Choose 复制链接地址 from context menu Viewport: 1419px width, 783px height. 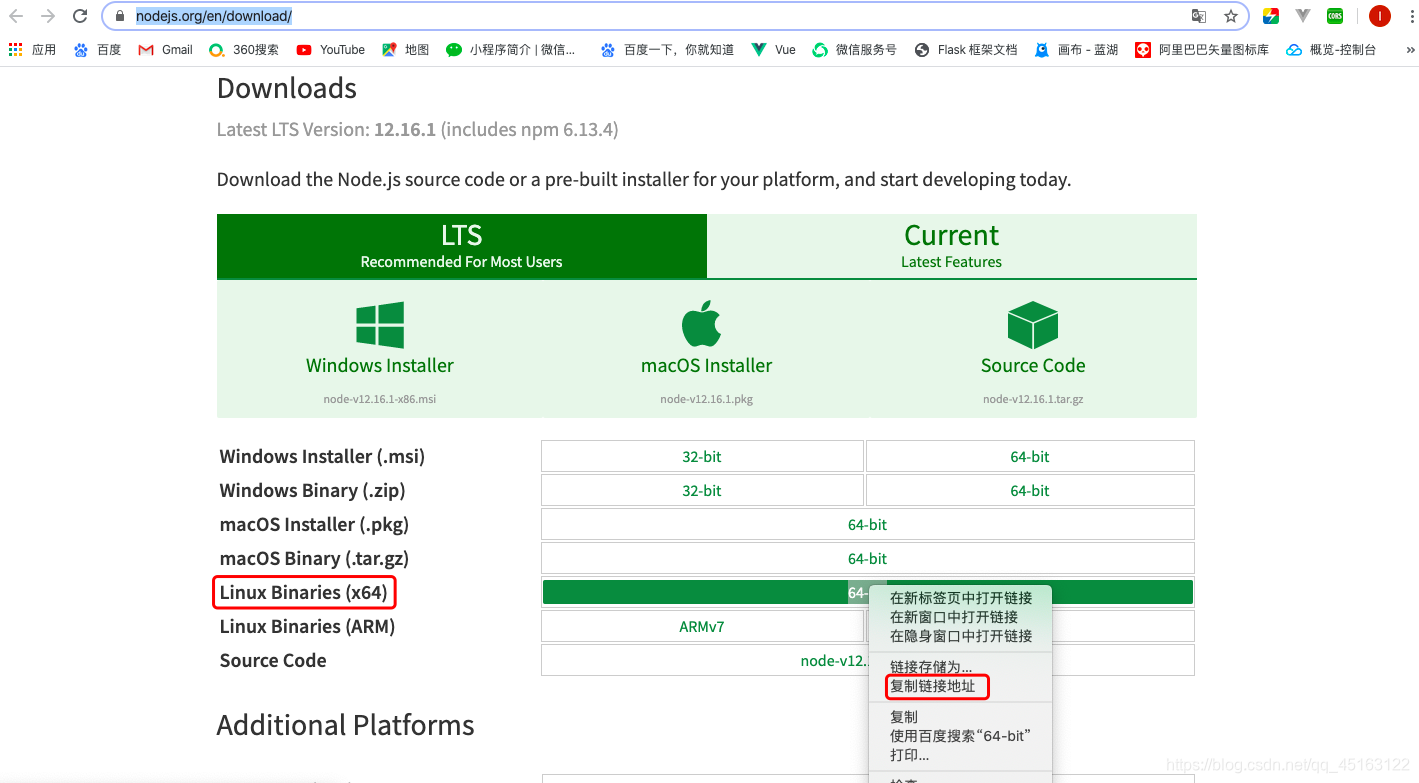pos(960,686)
